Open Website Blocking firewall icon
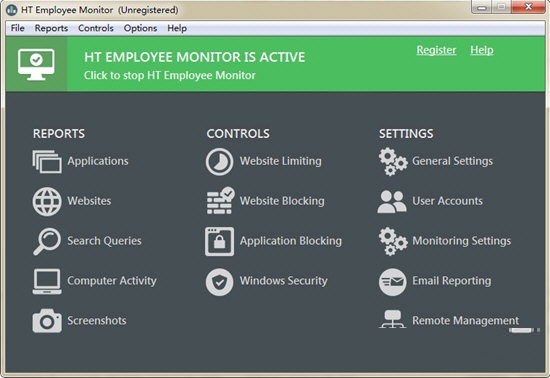The width and height of the screenshot is (550, 378). 220,201
